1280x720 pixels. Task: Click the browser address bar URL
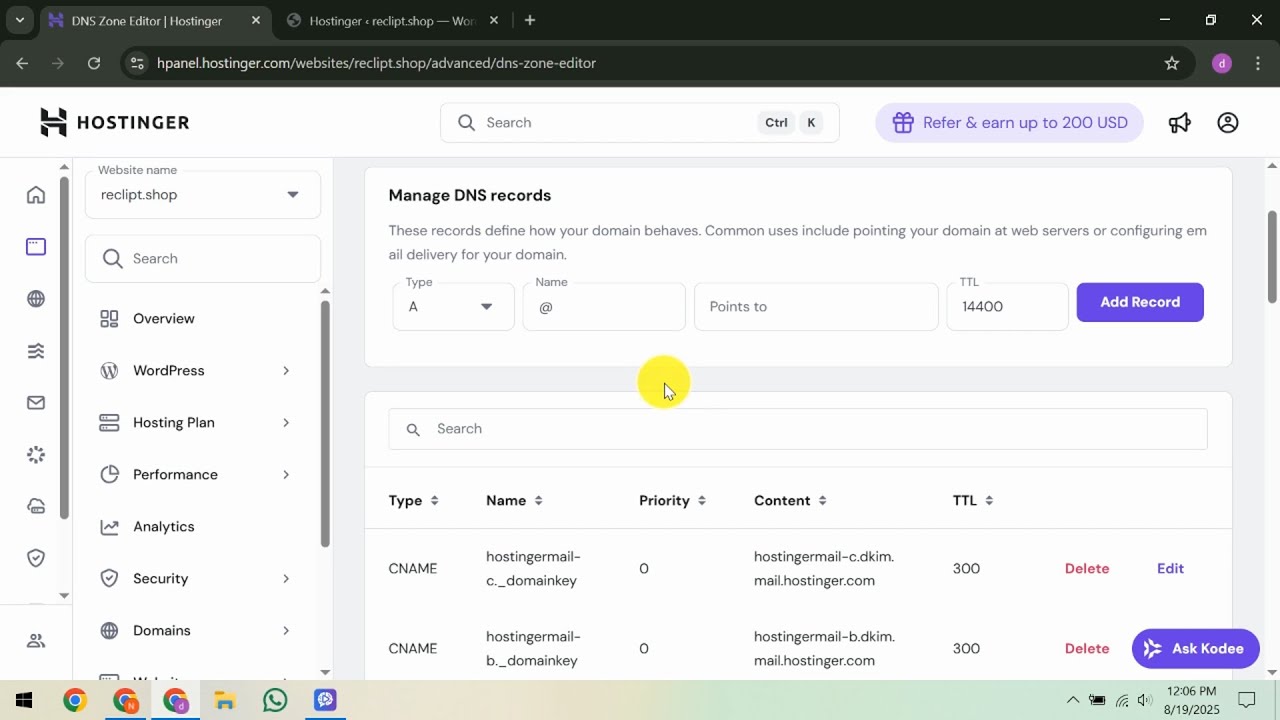pyautogui.click(x=376, y=63)
